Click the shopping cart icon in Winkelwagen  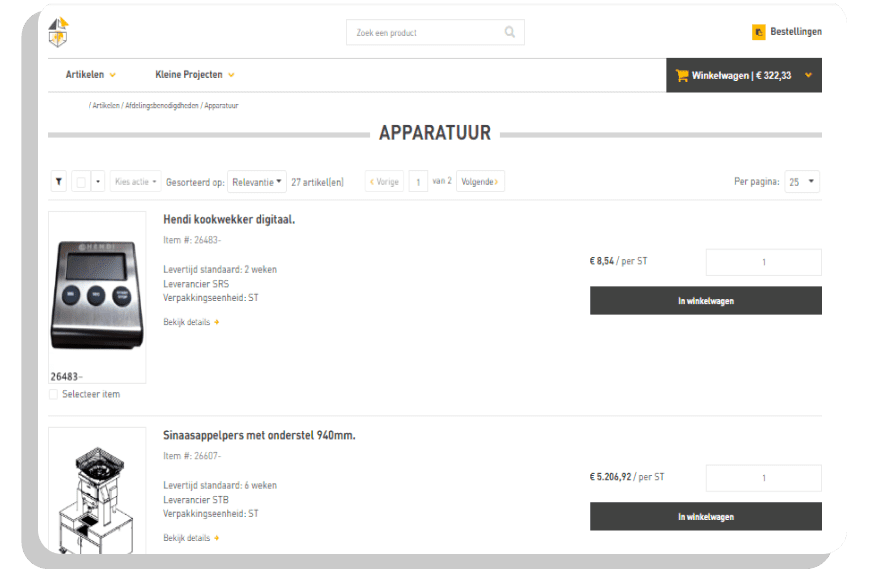682,75
